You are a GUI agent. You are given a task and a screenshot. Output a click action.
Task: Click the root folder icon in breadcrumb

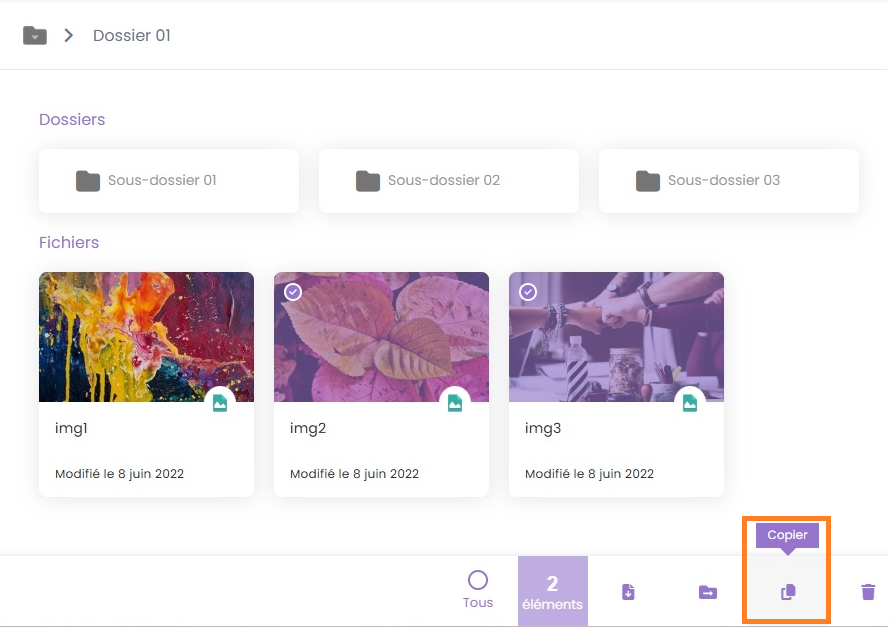(x=35, y=36)
